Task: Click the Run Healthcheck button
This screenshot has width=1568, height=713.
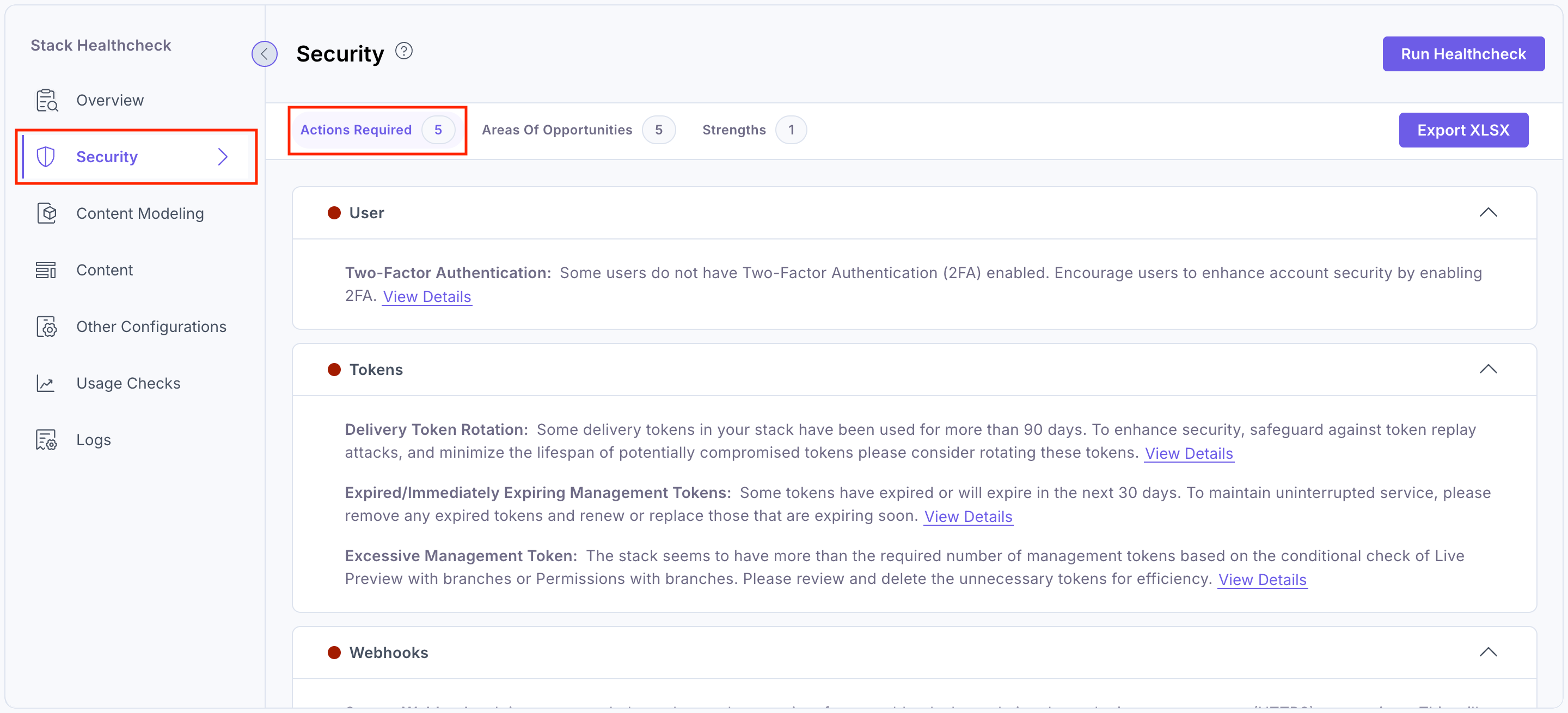Action: [1463, 53]
